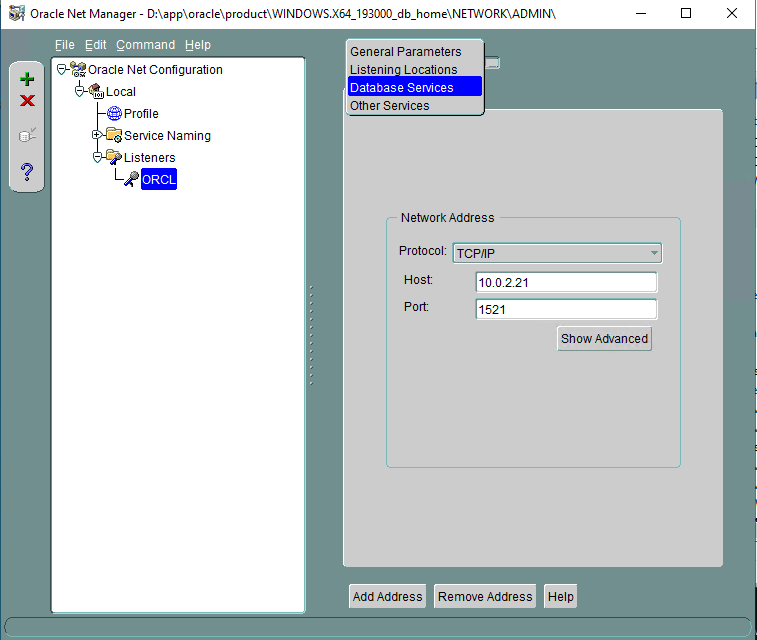Select Other Services from the list

415,106
